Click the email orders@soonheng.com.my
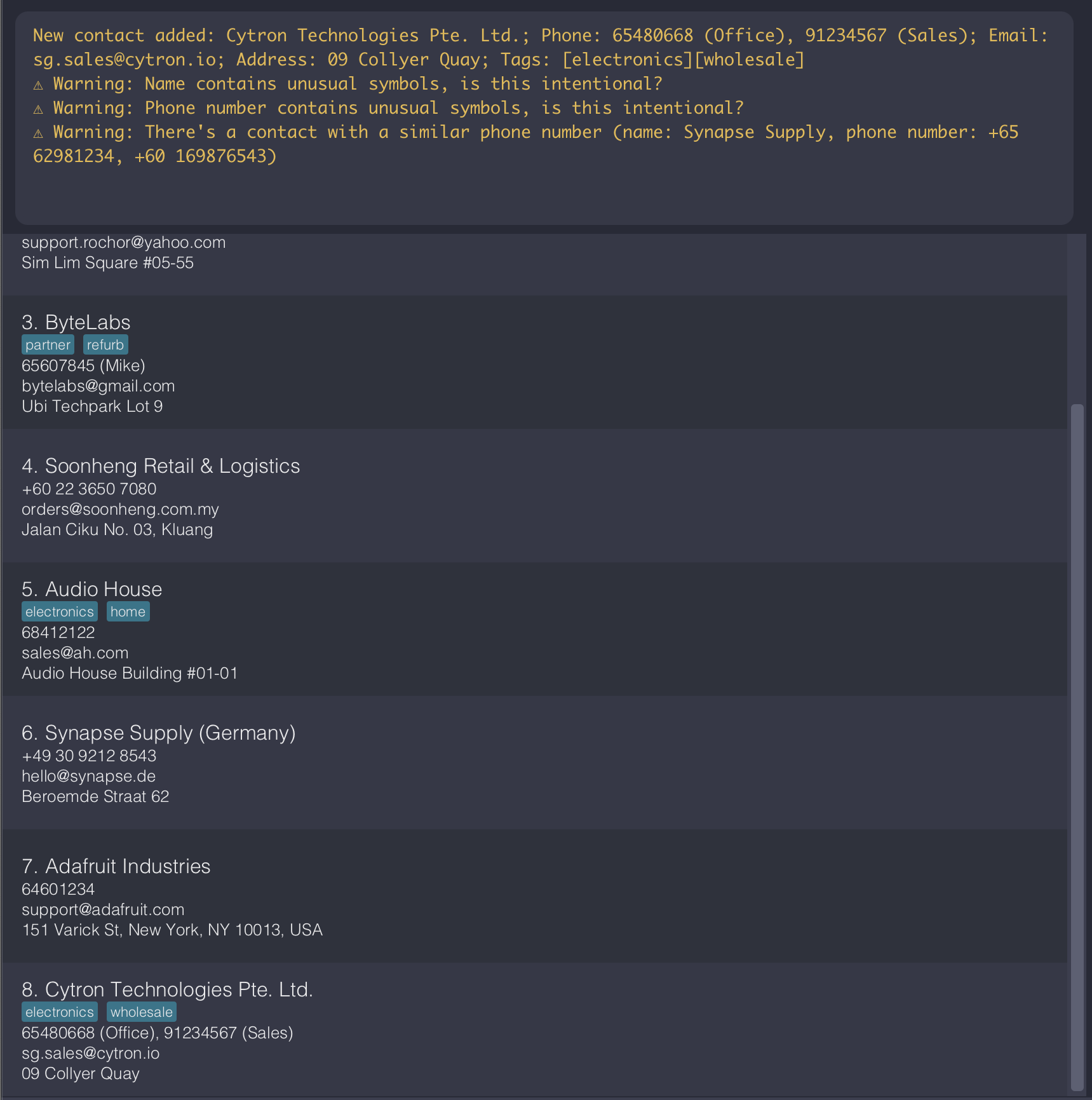 point(120,509)
